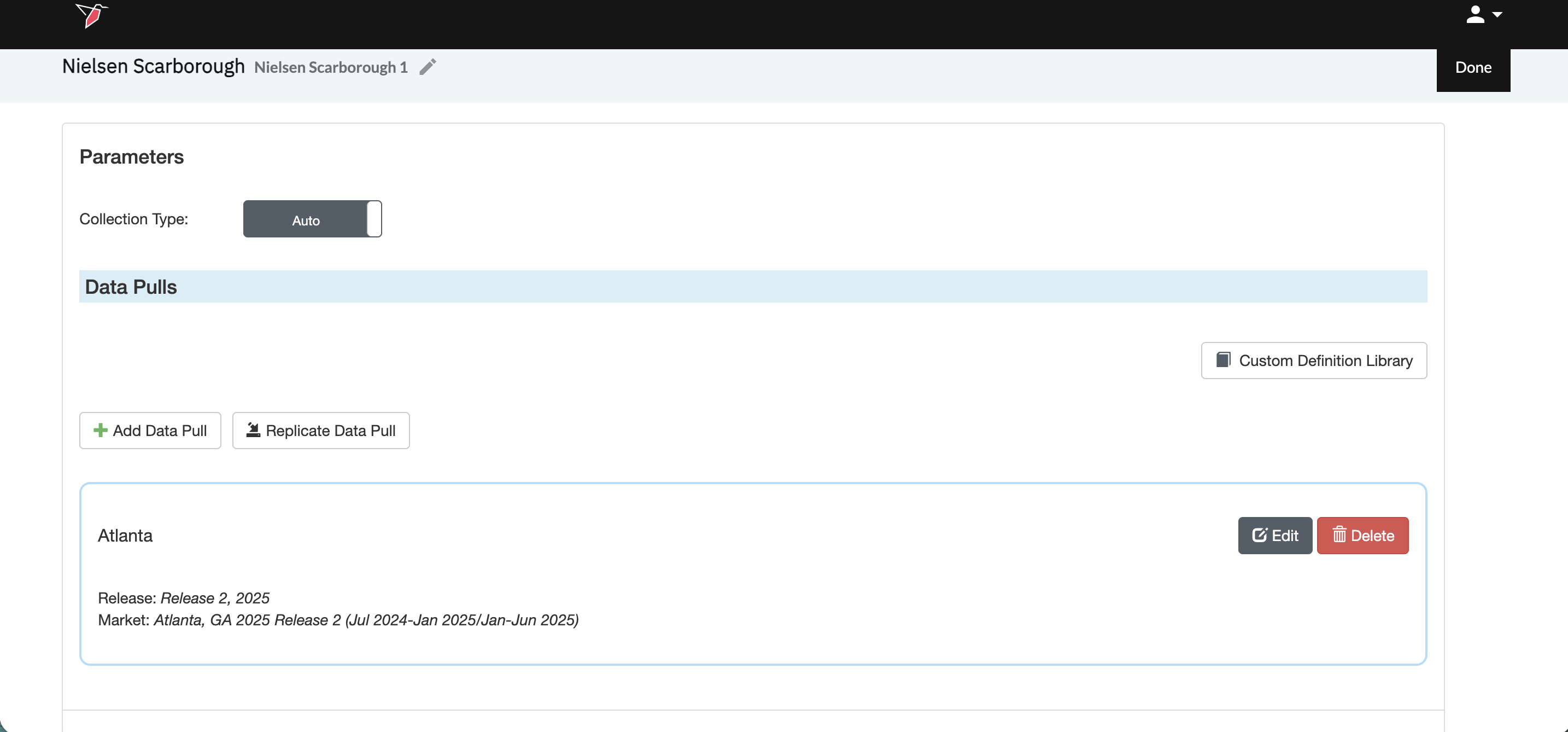
Task: Click the pencil icon to rename collection
Action: tap(428, 67)
